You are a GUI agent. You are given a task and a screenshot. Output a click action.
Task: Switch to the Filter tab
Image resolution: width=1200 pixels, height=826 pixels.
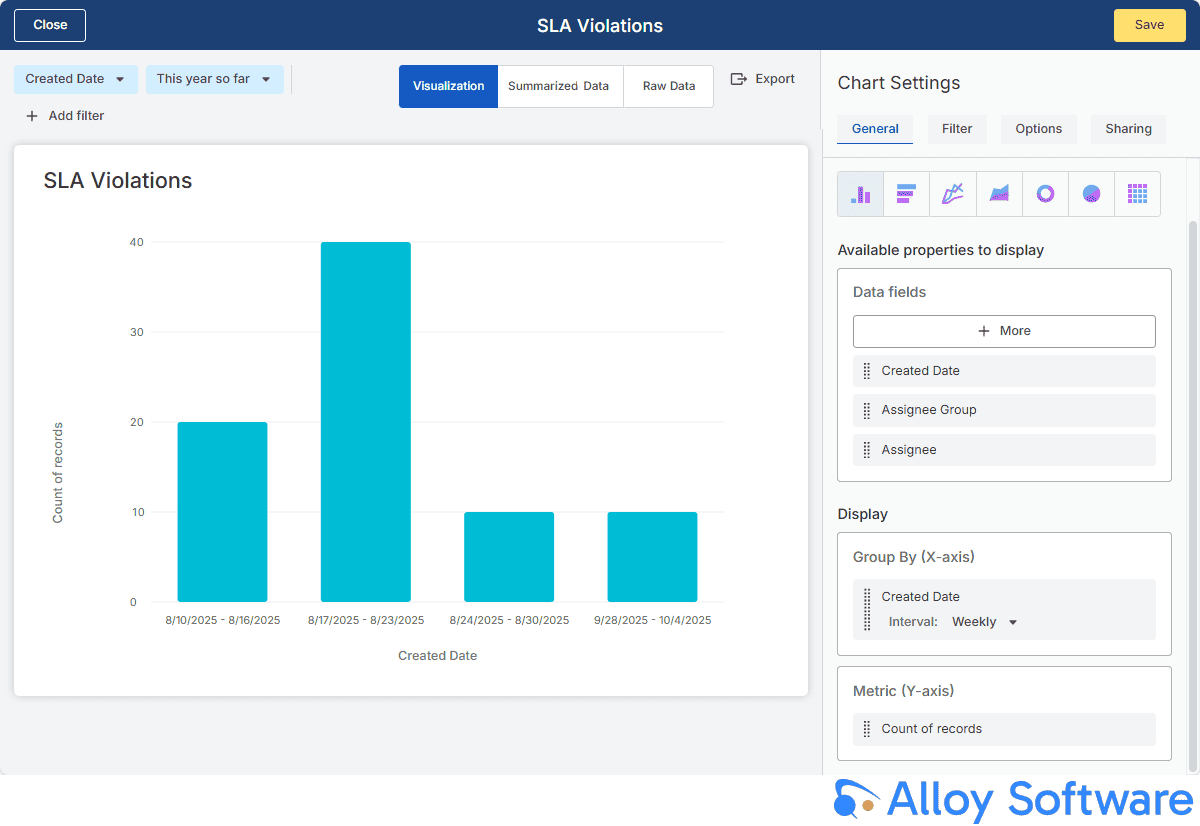[x=957, y=129]
